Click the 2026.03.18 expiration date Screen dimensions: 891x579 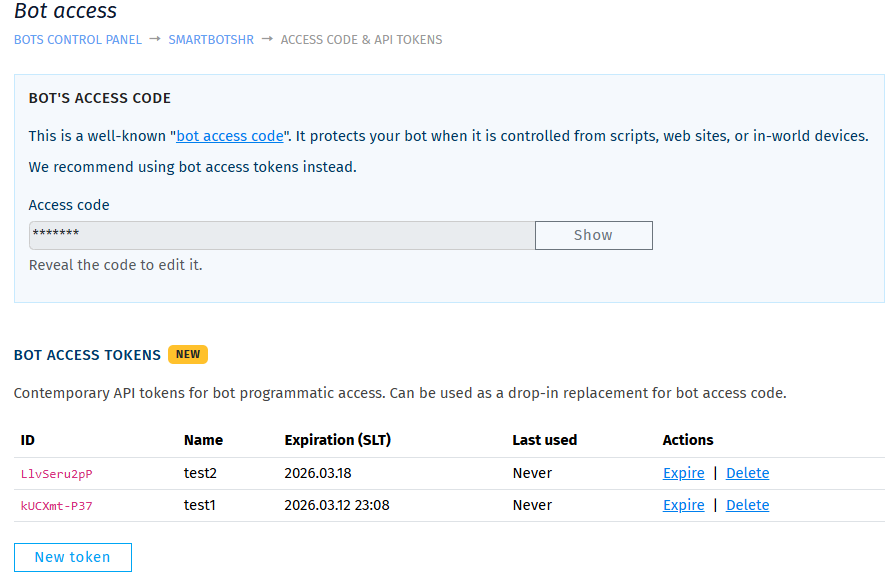coord(318,473)
